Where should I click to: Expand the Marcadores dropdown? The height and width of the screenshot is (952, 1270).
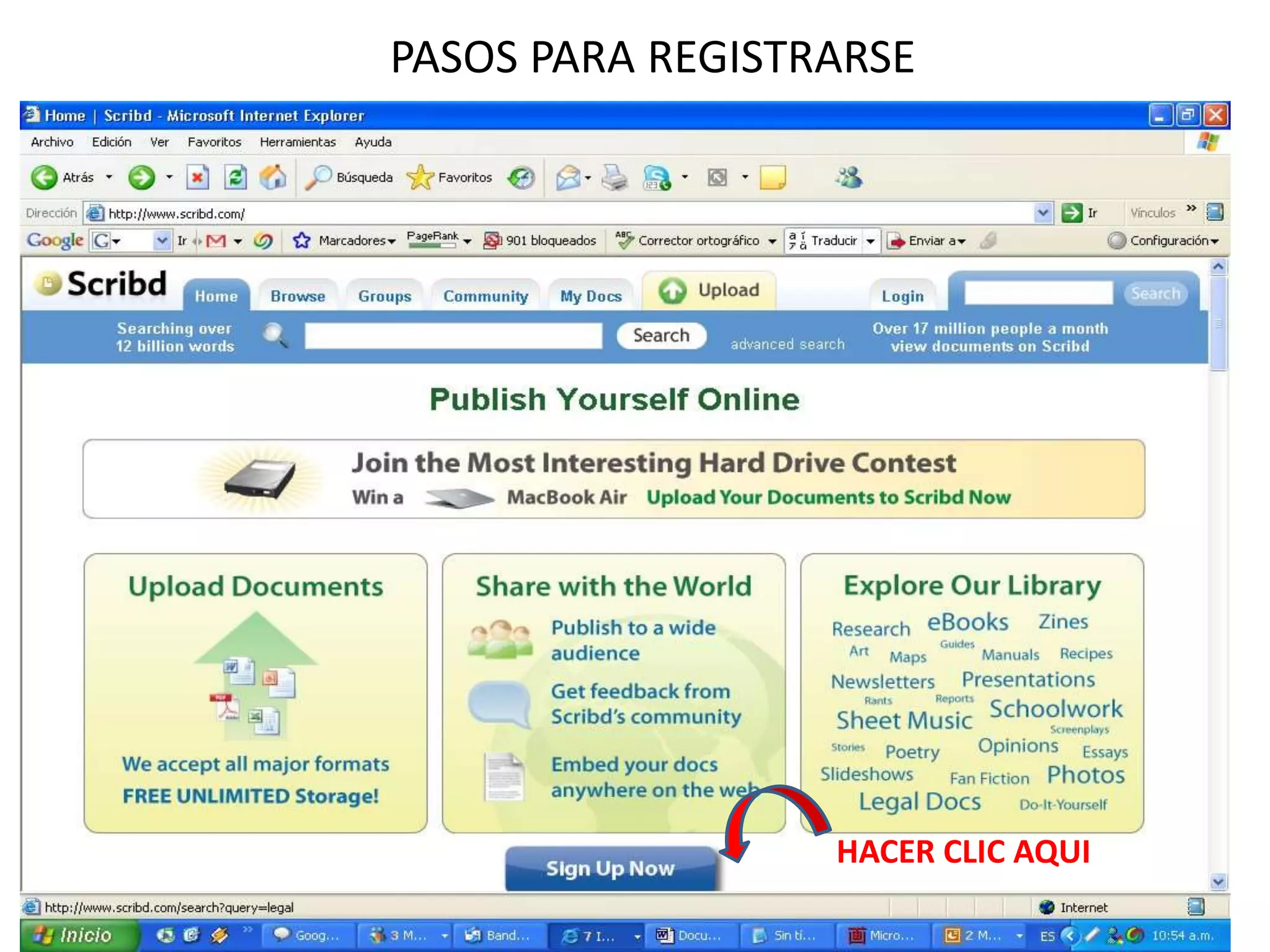coord(391,241)
